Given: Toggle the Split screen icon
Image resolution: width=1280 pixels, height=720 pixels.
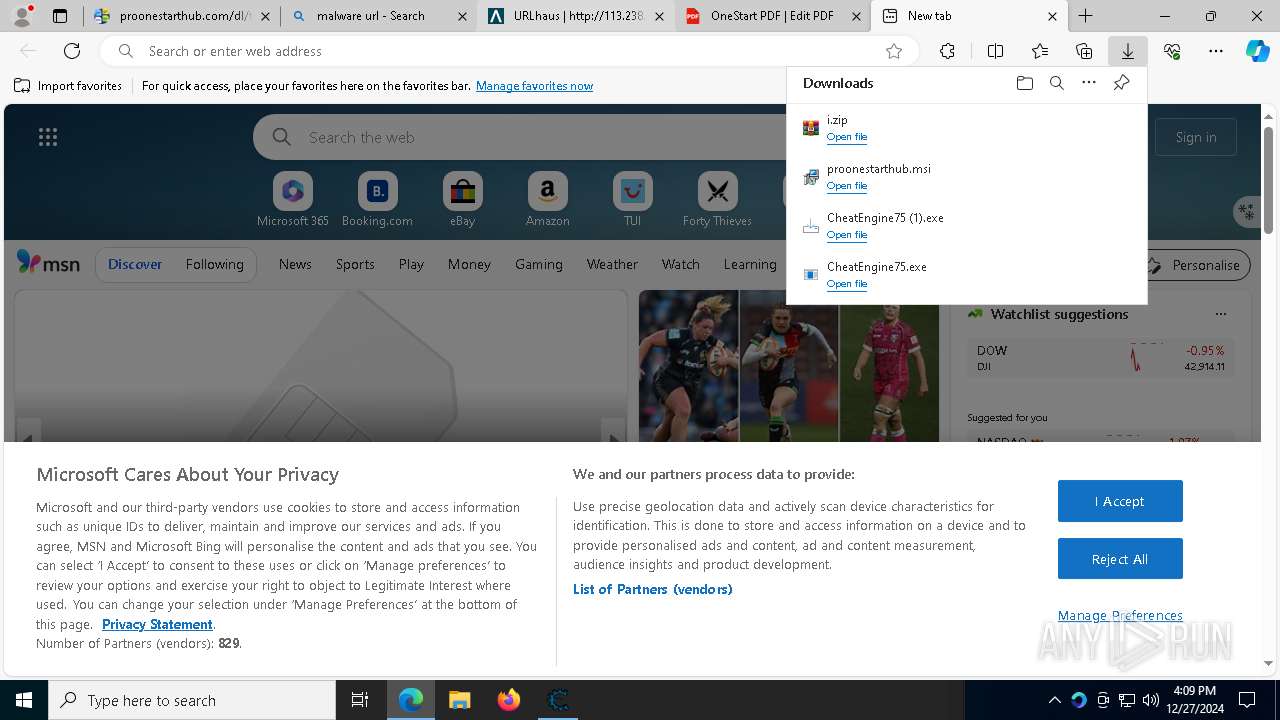Looking at the screenshot, I should pyautogui.click(x=995, y=51).
